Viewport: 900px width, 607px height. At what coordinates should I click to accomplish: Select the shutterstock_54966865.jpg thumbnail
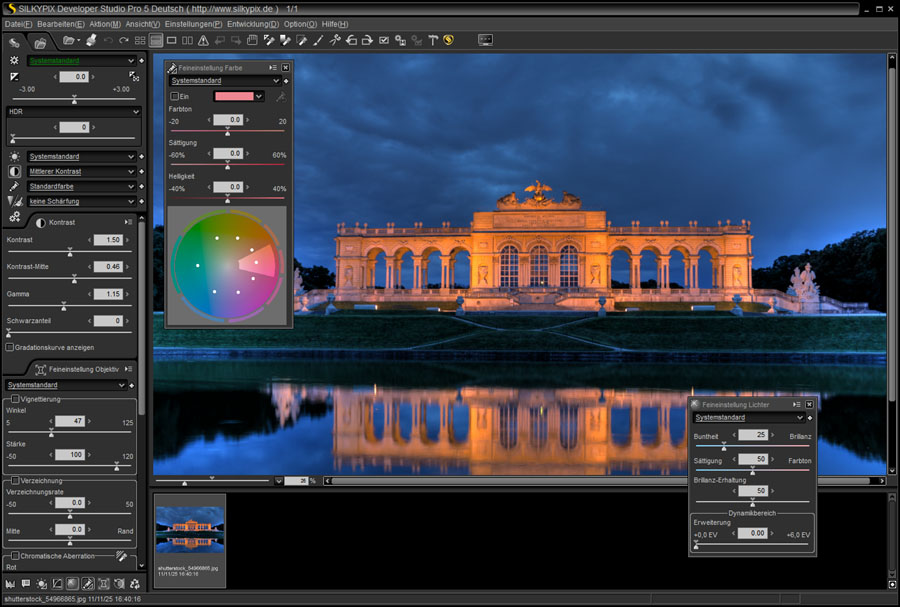pyautogui.click(x=190, y=530)
